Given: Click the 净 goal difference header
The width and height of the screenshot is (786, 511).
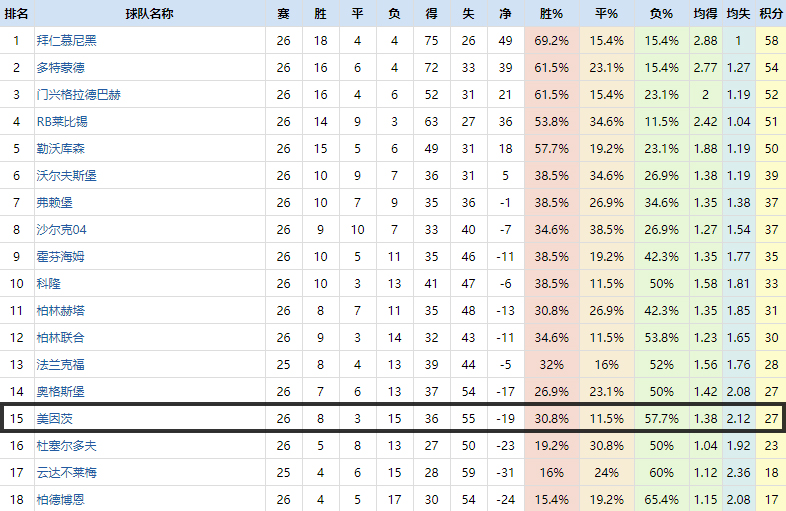Looking at the screenshot, I should [x=504, y=14].
